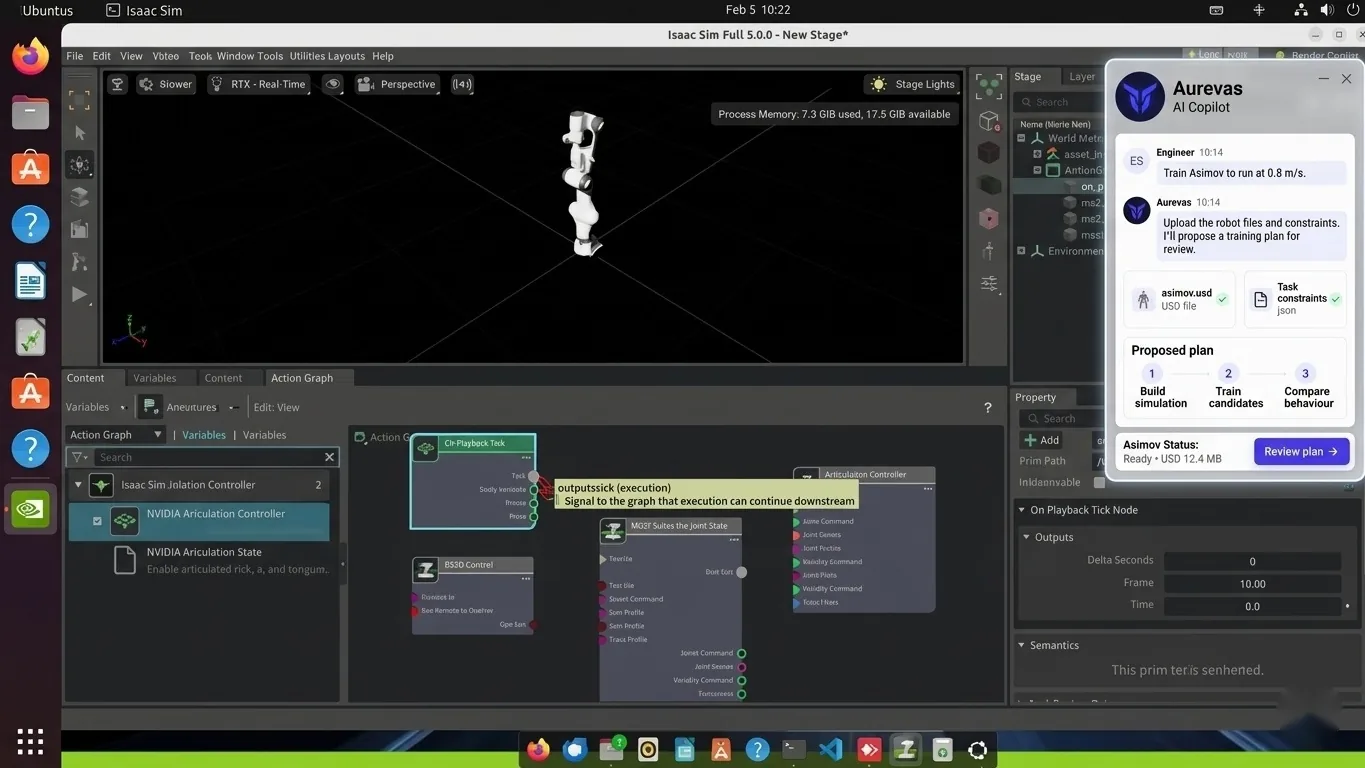
Task: Click the stacked layers tool in left toolbar
Action: [80, 197]
